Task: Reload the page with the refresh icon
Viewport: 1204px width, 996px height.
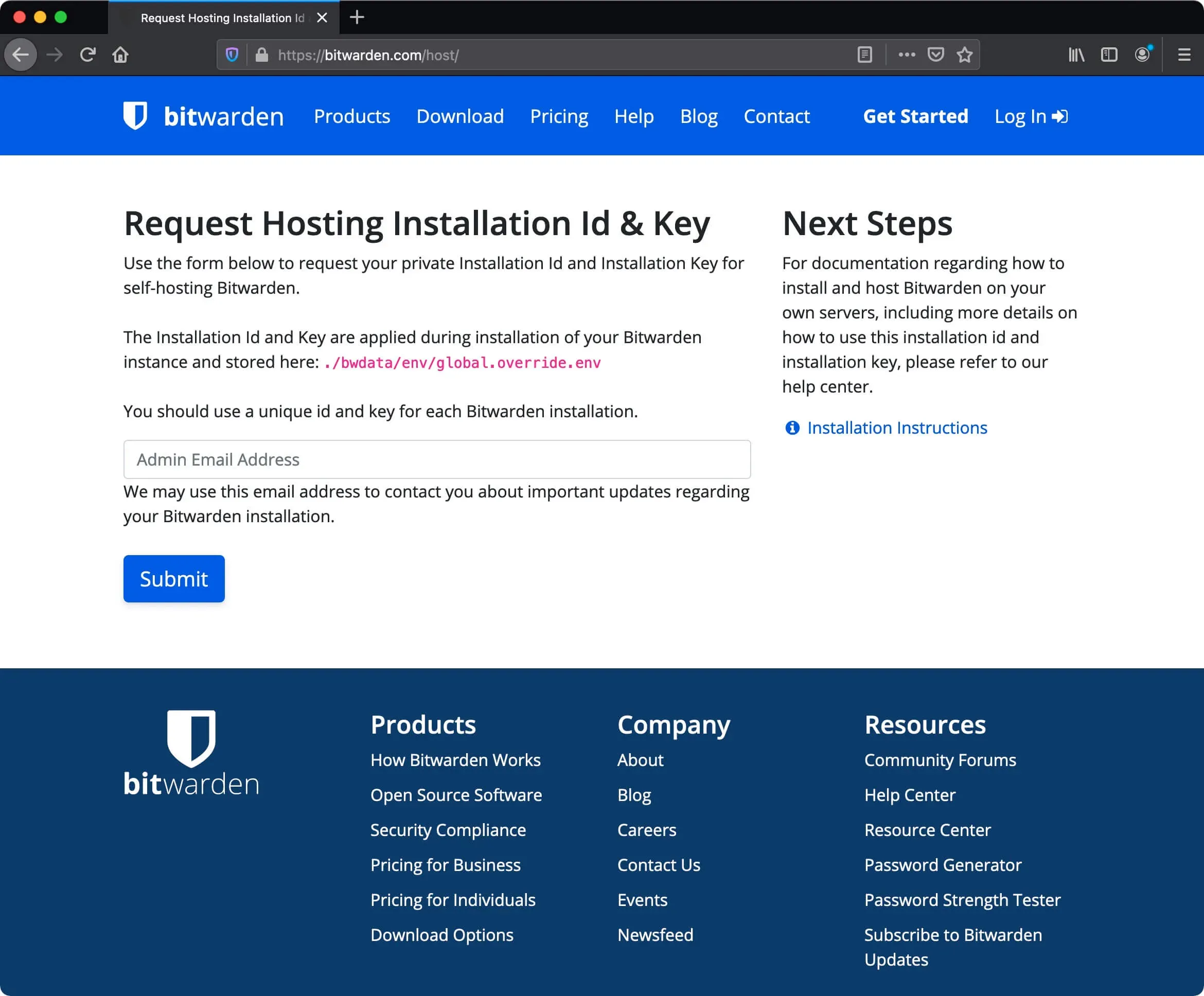Action: click(x=87, y=55)
